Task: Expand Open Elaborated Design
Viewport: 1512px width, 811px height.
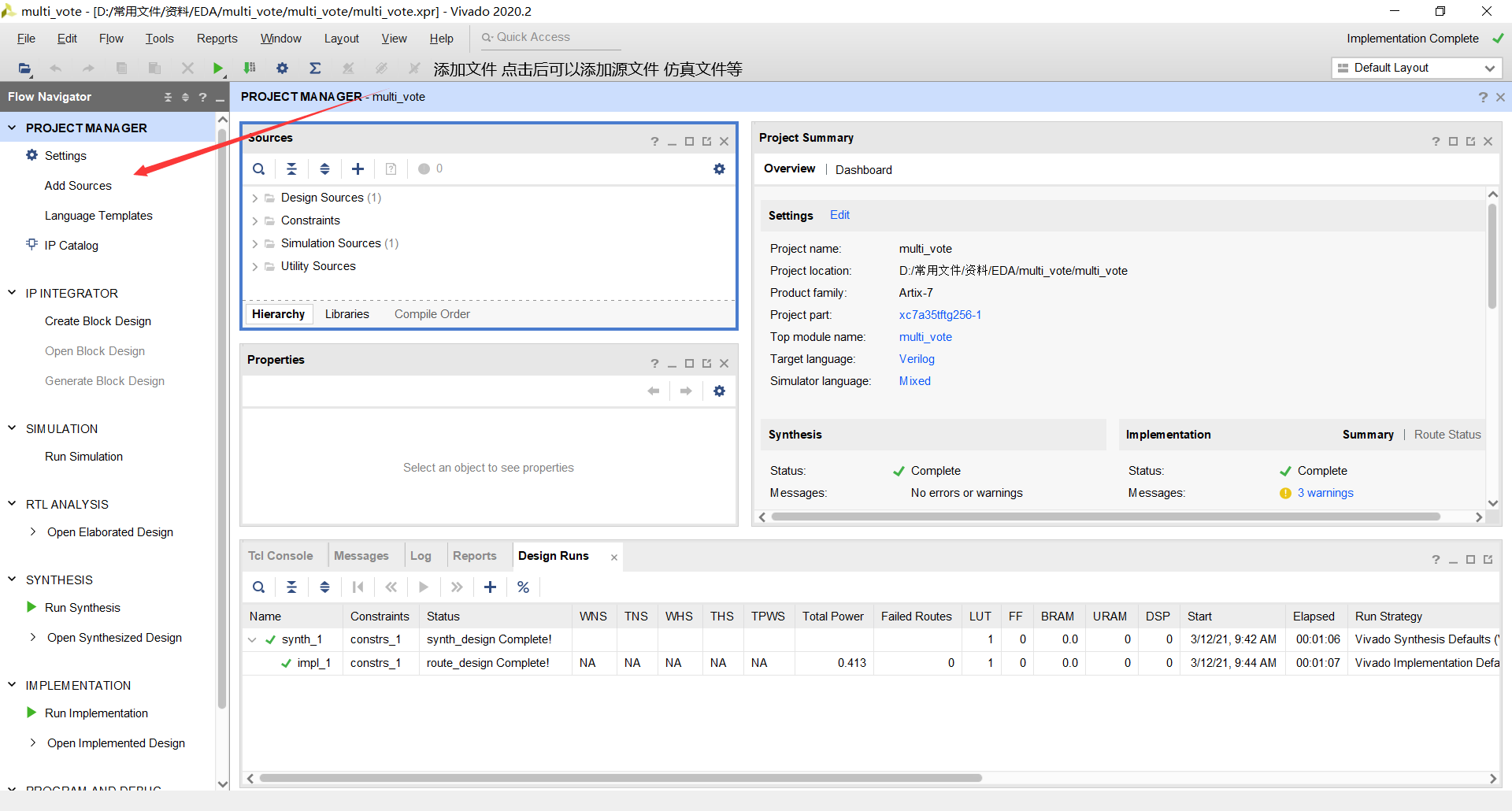Action: coord(32,531)
